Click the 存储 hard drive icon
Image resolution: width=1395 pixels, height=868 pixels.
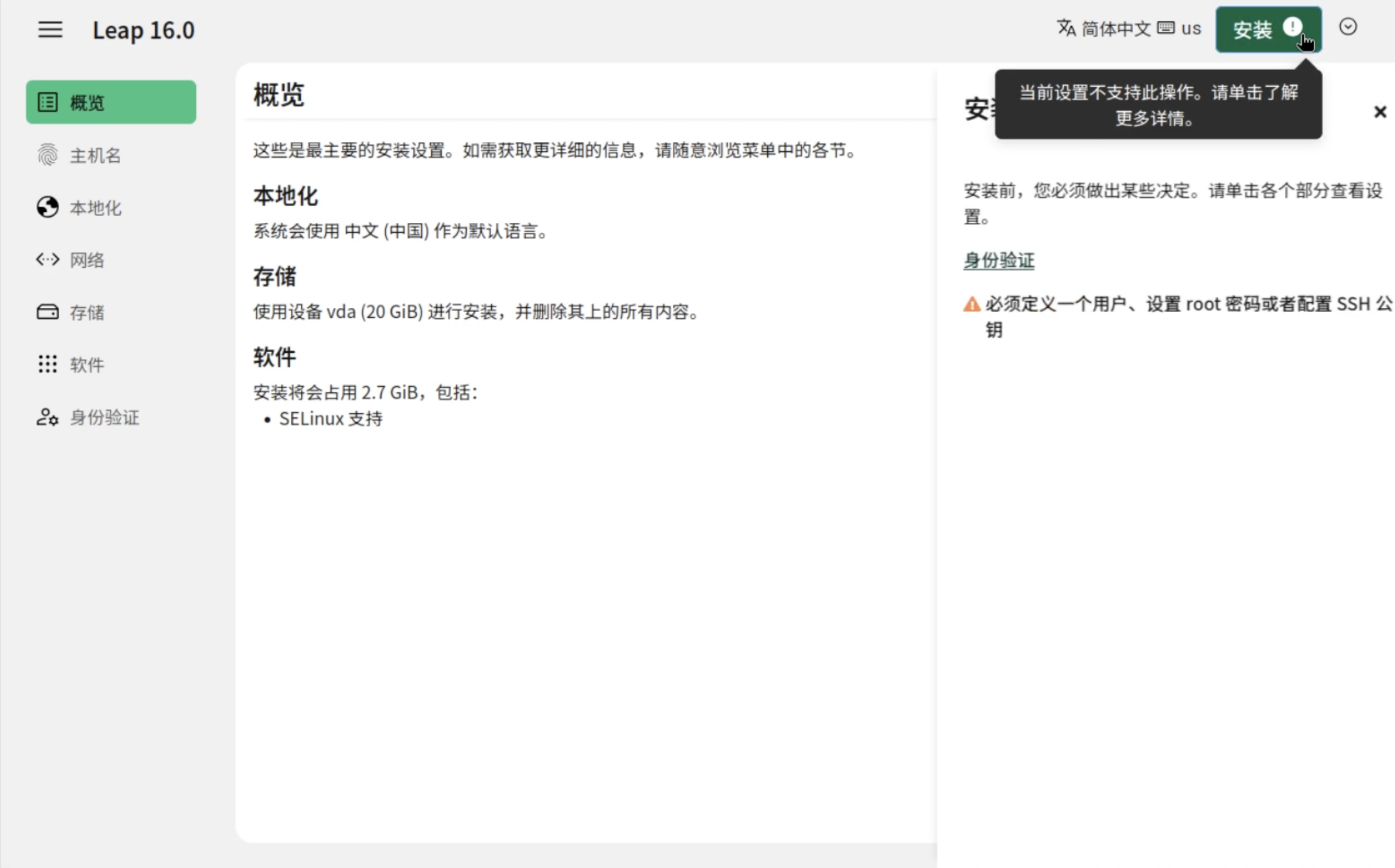click(48, 312)
